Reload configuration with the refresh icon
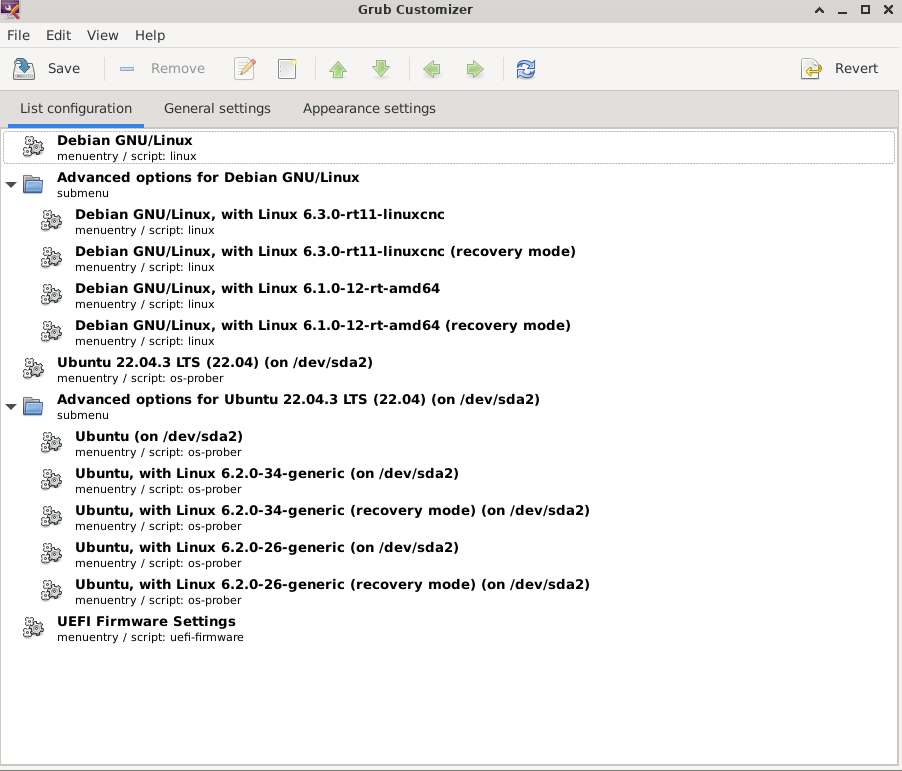 (526, 69)
